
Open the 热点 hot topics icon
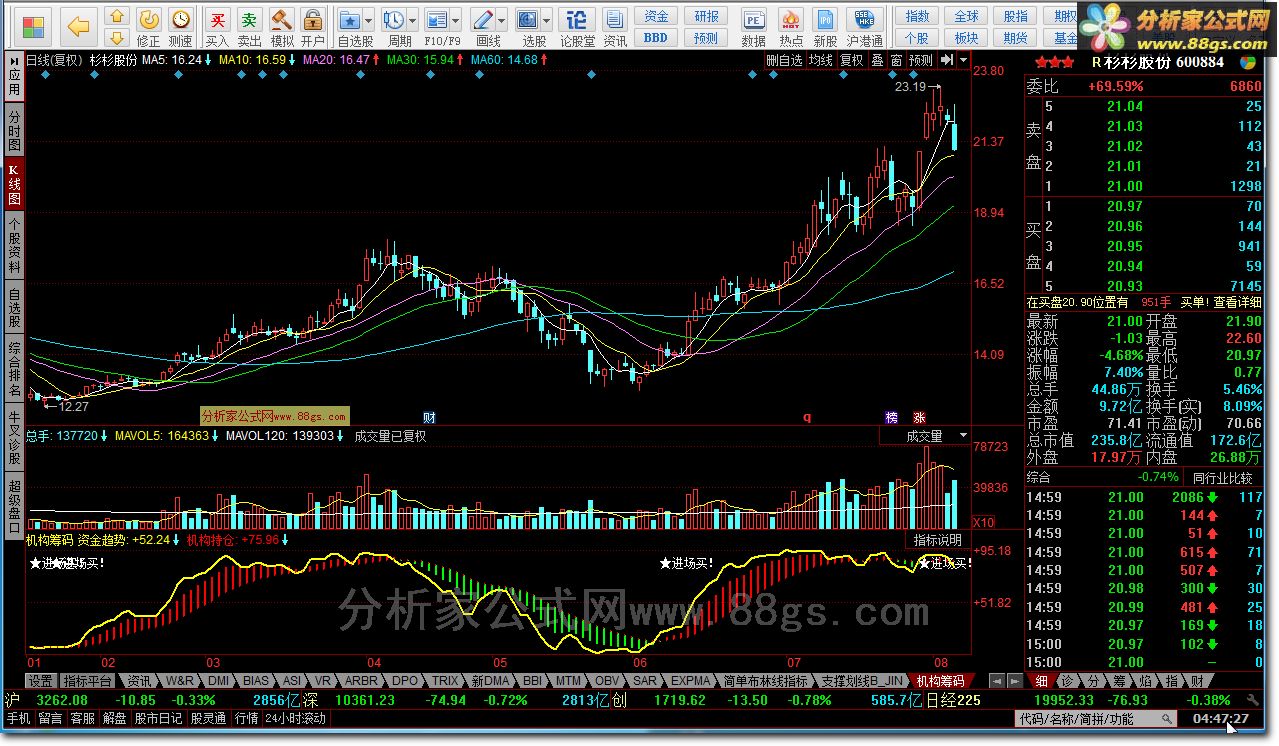point(790,27)
